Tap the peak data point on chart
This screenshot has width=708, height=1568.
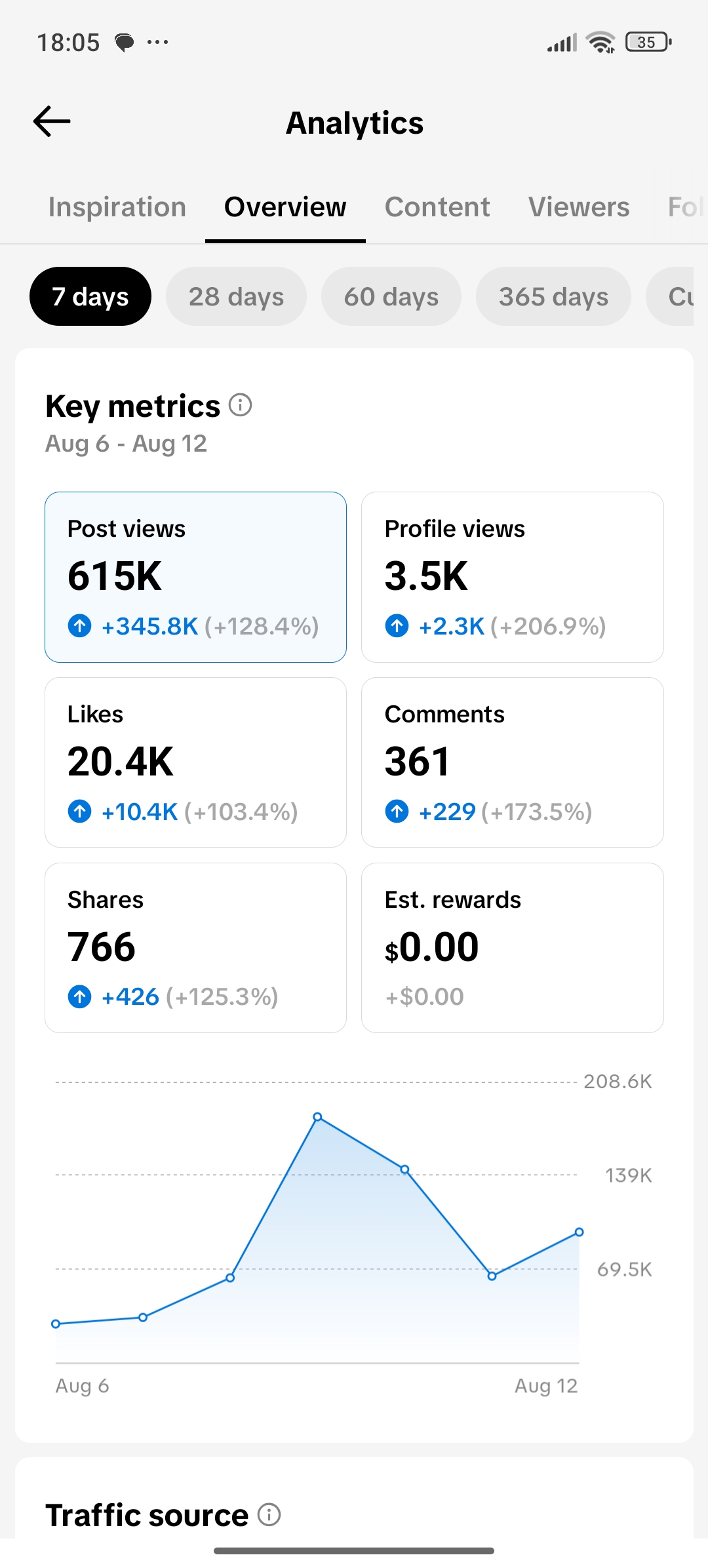click(317, 1116)
